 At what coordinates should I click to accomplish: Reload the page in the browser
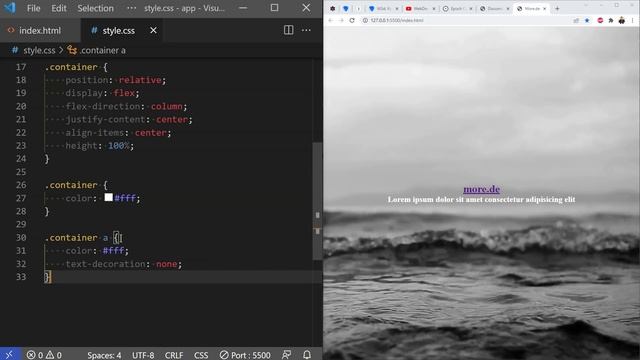(x=352, y=20)
